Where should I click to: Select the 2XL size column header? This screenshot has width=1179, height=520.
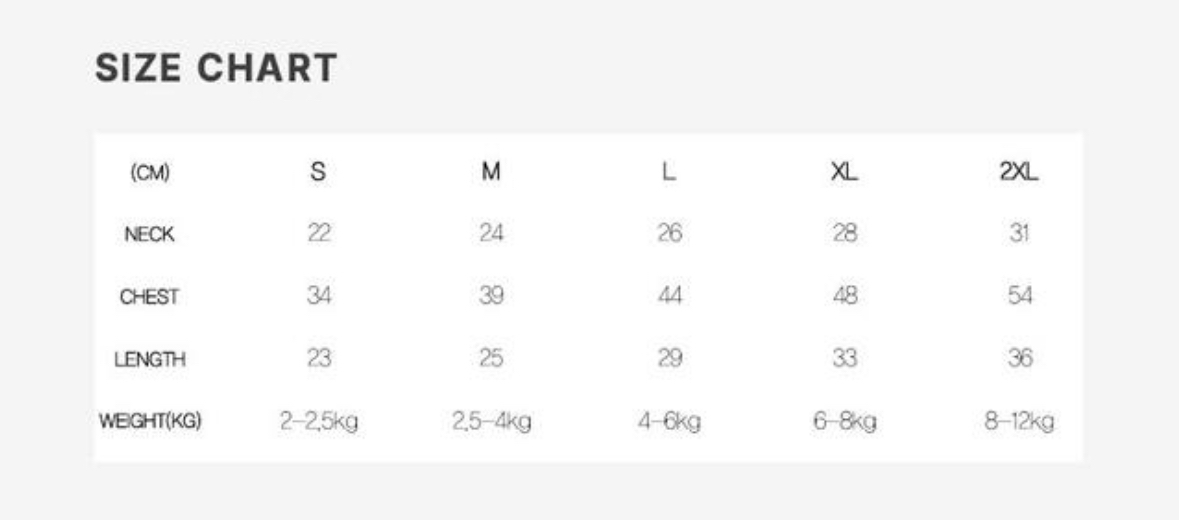click(1019, 172)
